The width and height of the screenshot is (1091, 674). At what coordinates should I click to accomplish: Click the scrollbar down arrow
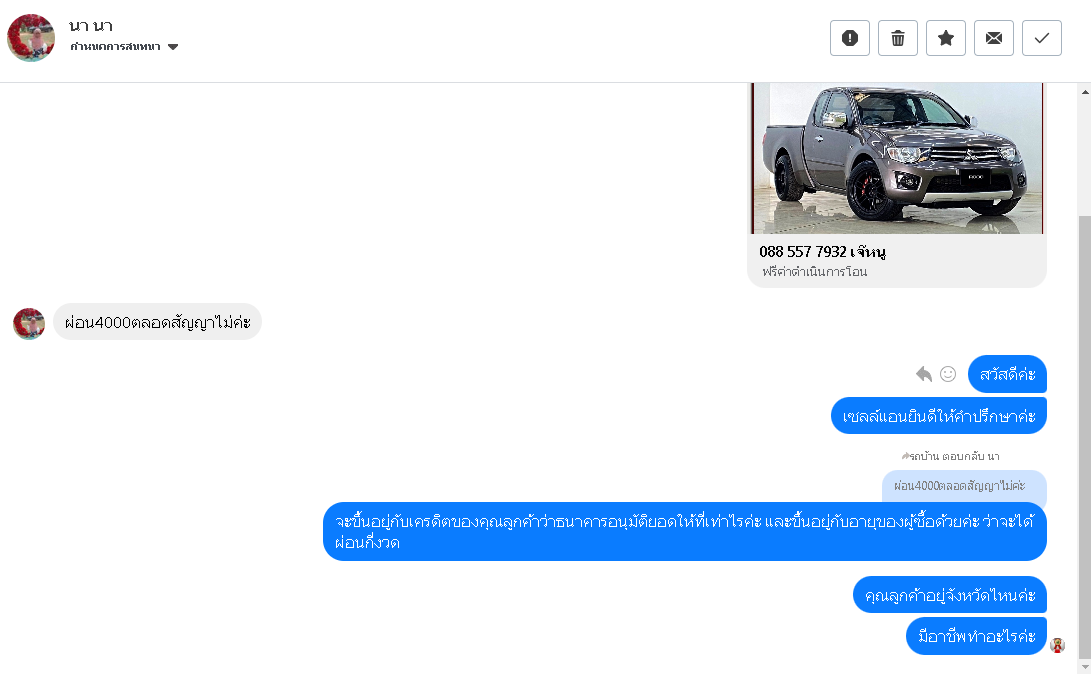pos(1085,667)
